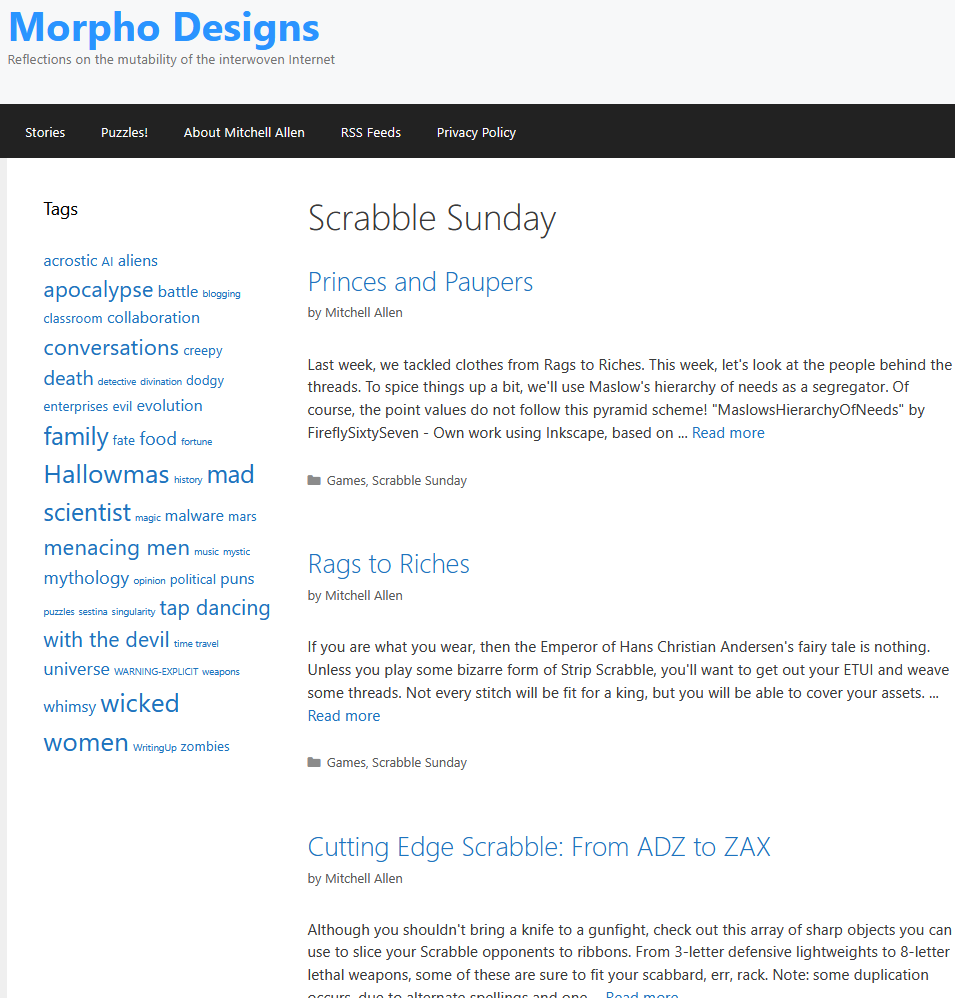This screenshot has height=998, width=955.
Task: Open About Mitchell Allen page
Action: (244, 132)
